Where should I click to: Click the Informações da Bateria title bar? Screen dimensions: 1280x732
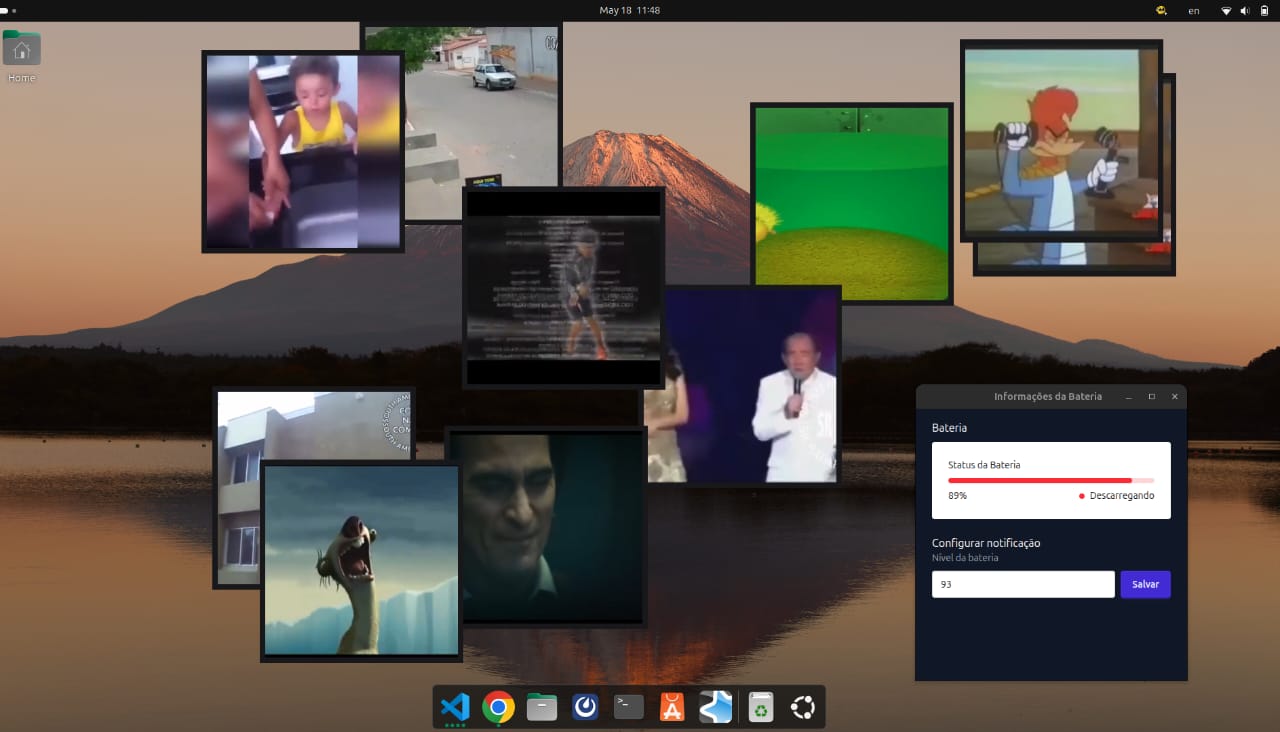click(x=1051, y=397)
